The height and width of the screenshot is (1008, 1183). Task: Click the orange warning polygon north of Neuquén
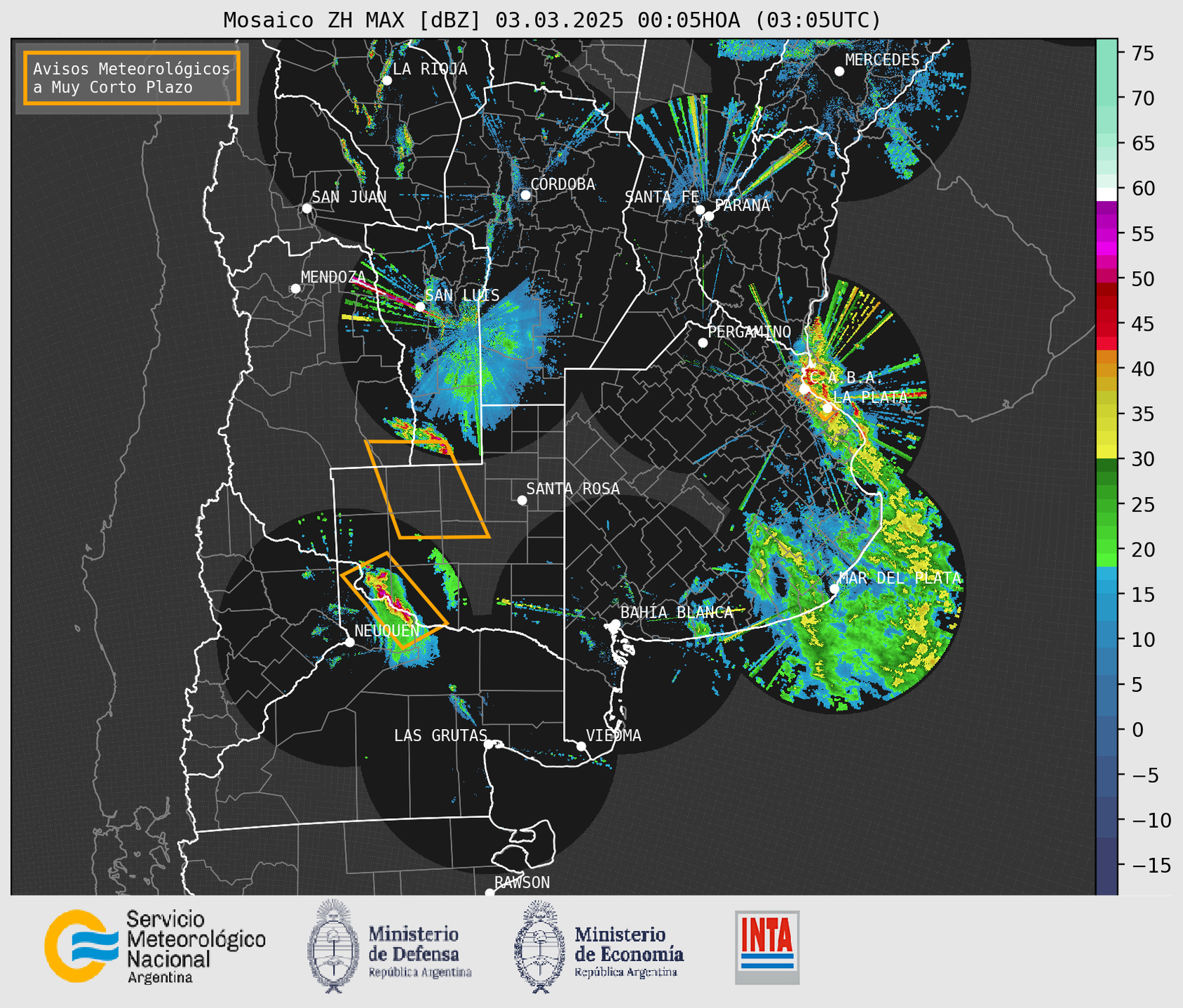coord(394,601)
